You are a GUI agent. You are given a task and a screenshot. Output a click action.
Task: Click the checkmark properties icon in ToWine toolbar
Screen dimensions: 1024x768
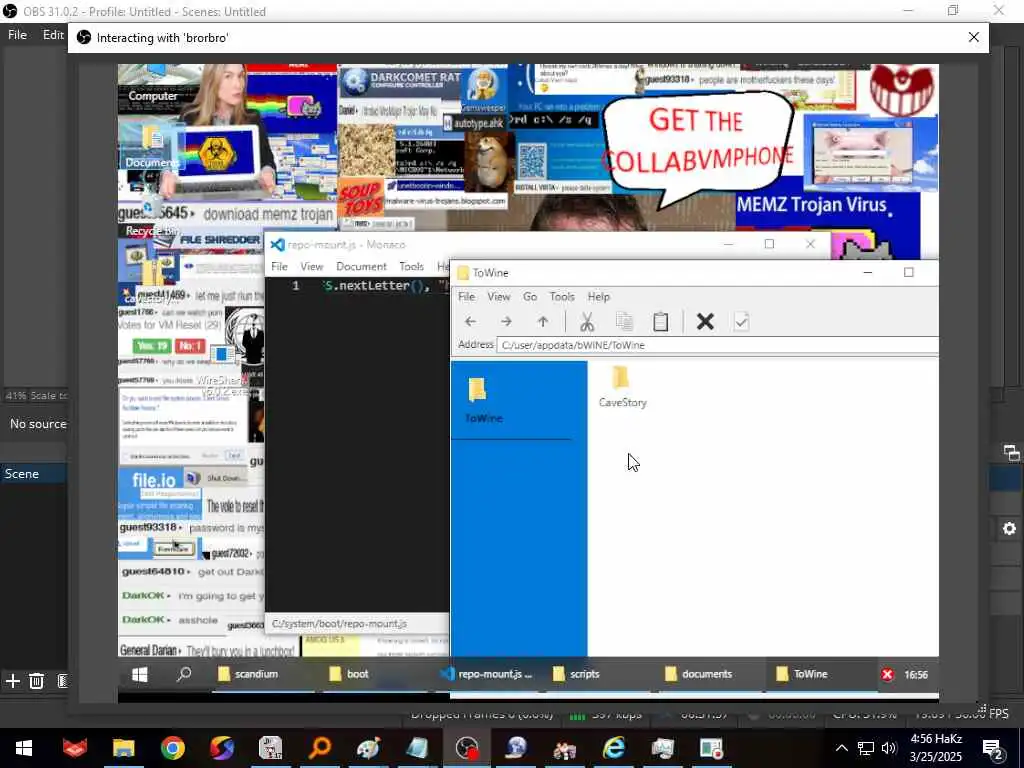pyautogui.click(x=741, y=321)
